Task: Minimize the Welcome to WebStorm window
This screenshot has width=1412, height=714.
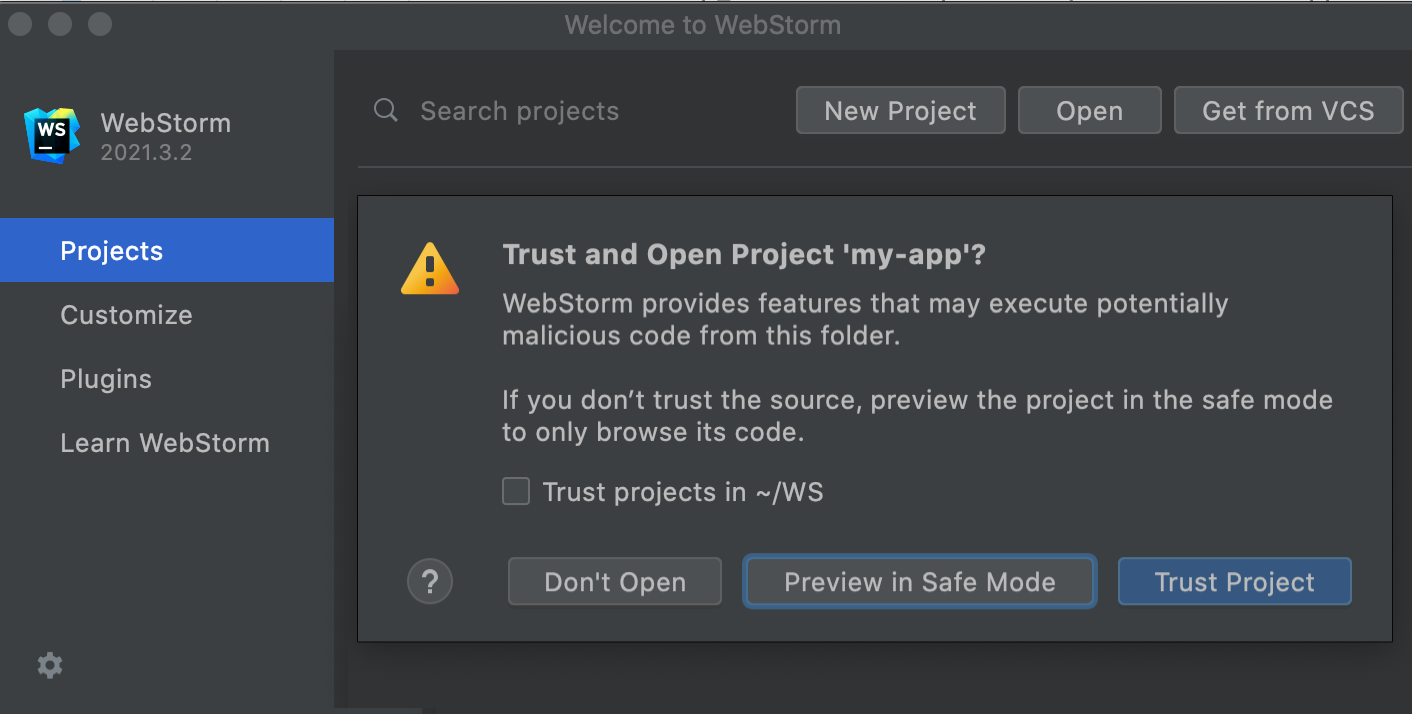Action: click(x=60, y=24)
